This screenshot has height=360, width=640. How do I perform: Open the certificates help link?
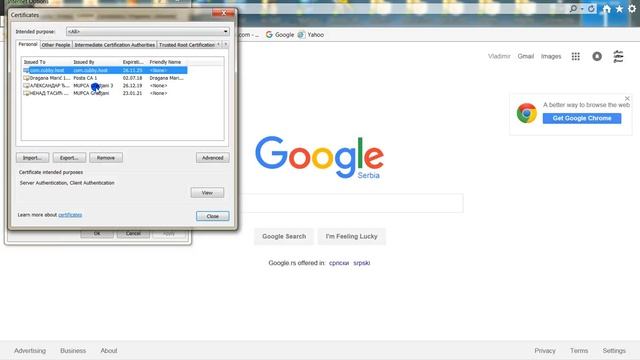(x=70, y=215)
